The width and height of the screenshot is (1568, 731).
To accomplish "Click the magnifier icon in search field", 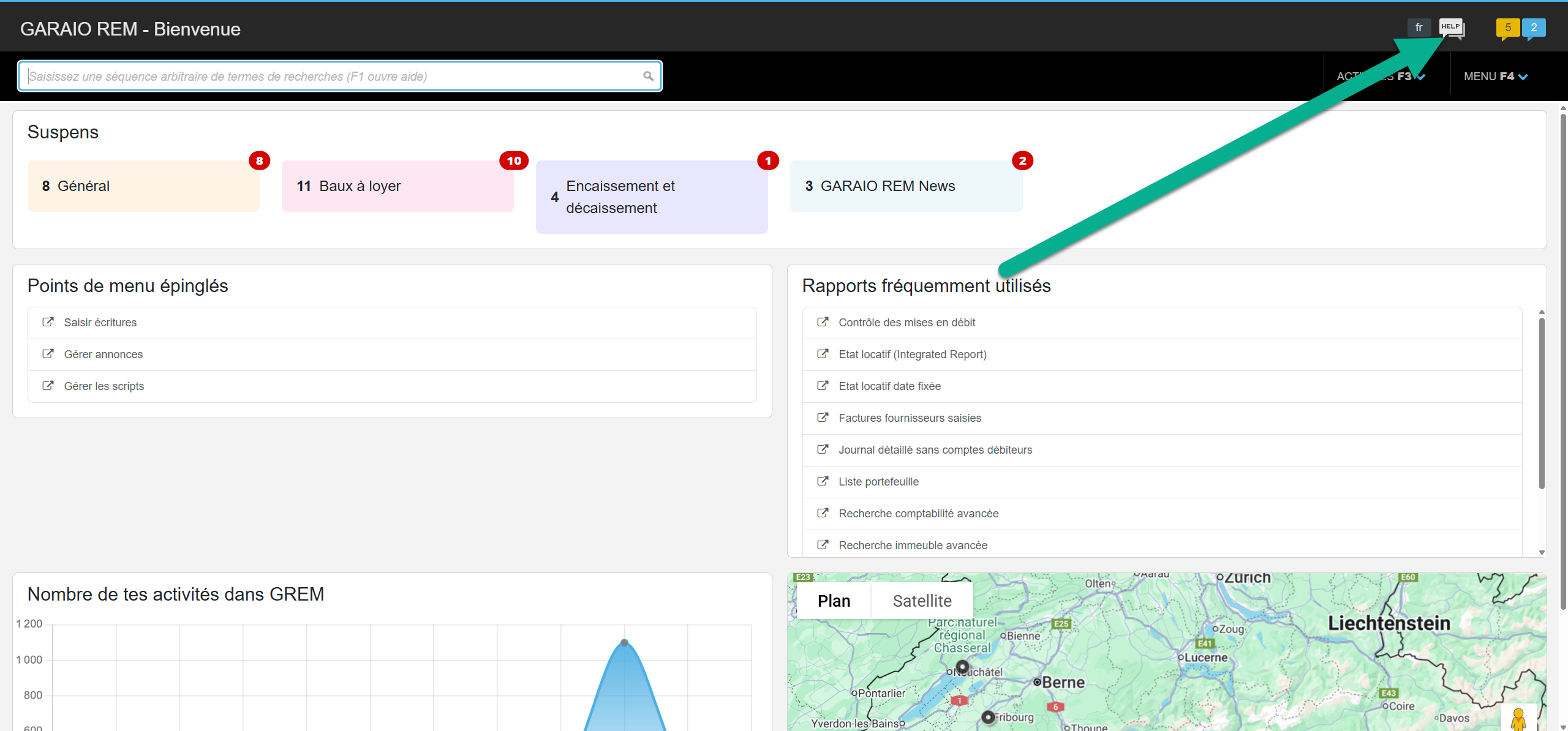I will click(x=648, y=76).
